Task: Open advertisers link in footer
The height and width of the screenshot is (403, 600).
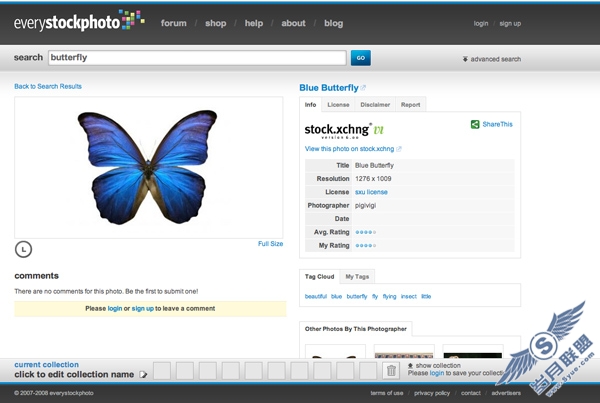Action: pos(506,393)
